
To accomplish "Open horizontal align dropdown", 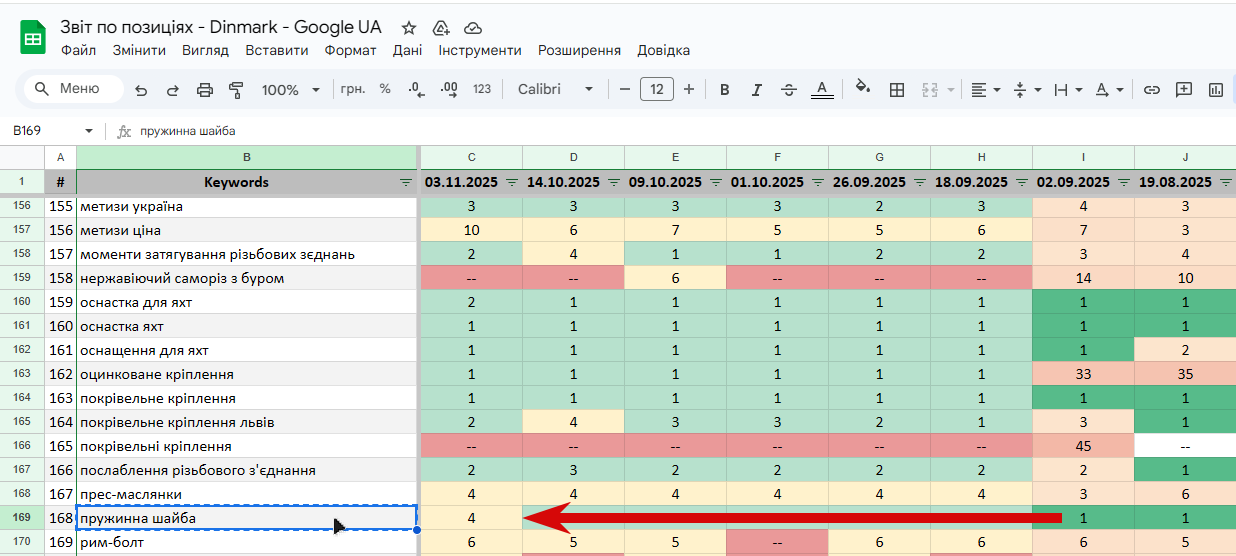I will tap(986, 90).
